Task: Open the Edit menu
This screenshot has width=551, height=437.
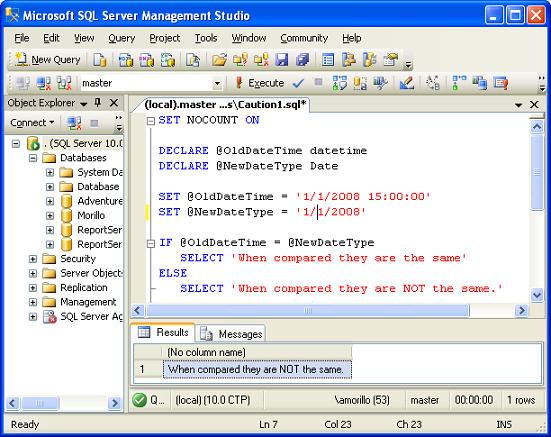Action: click(51, 38)
